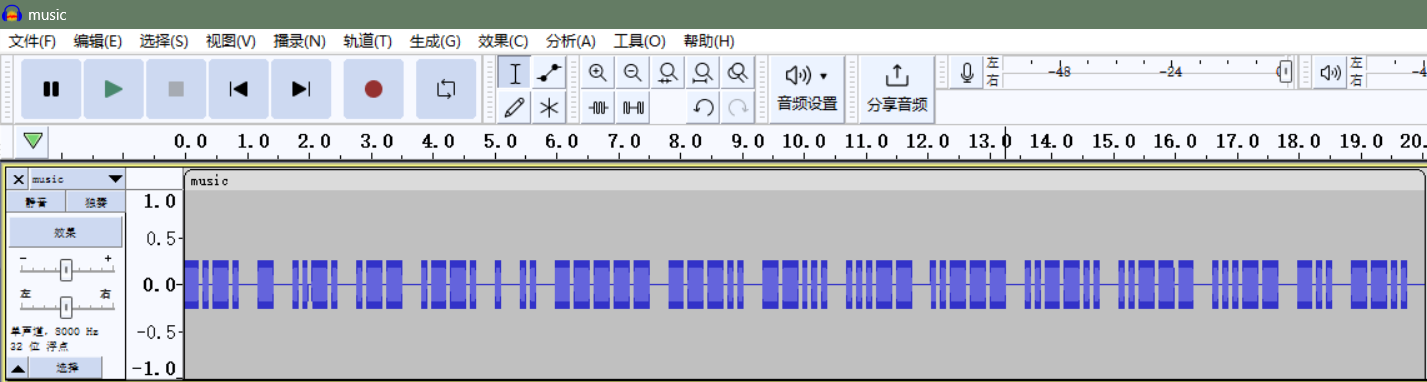Silence audio selection icon
Viewport: 1427px width, 382px height.
pos(633,106)
